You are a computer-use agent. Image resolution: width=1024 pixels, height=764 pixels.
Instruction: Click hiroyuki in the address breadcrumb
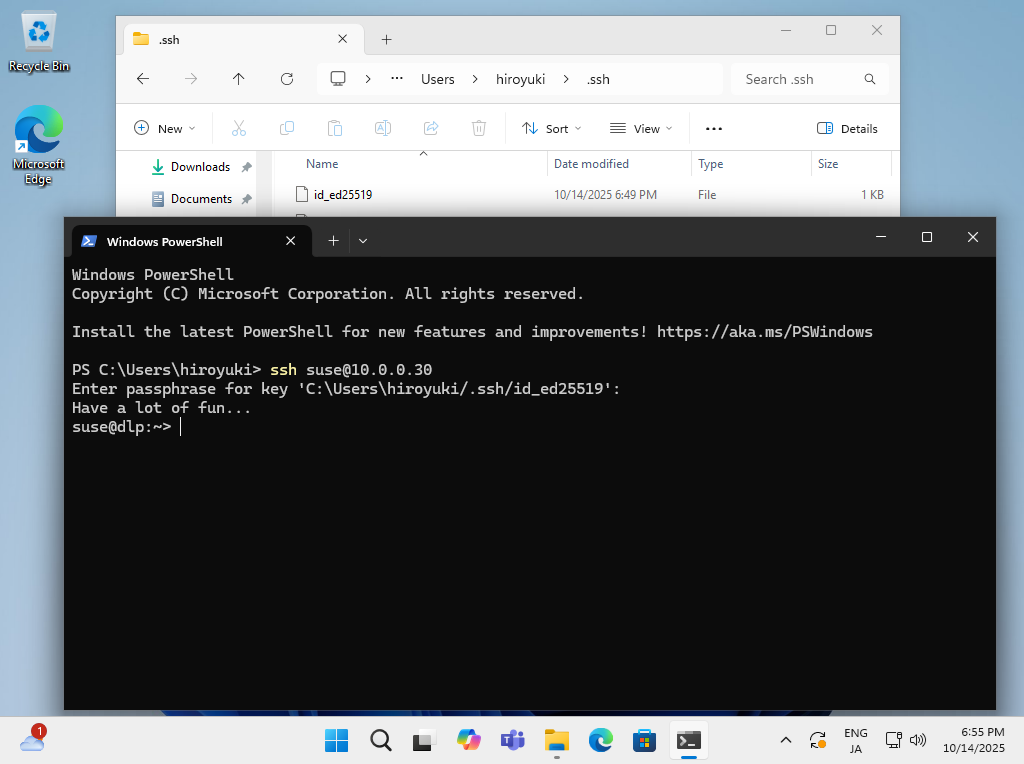(520, 79)
